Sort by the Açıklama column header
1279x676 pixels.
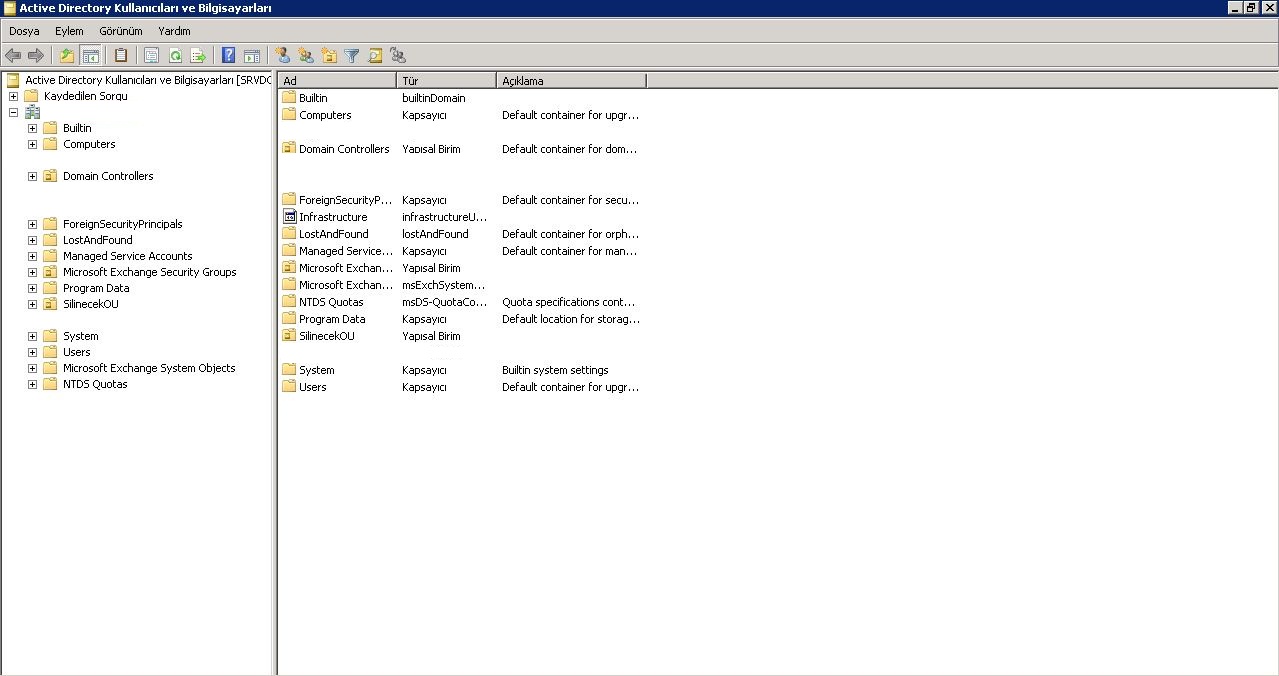(x=571, y=80)
